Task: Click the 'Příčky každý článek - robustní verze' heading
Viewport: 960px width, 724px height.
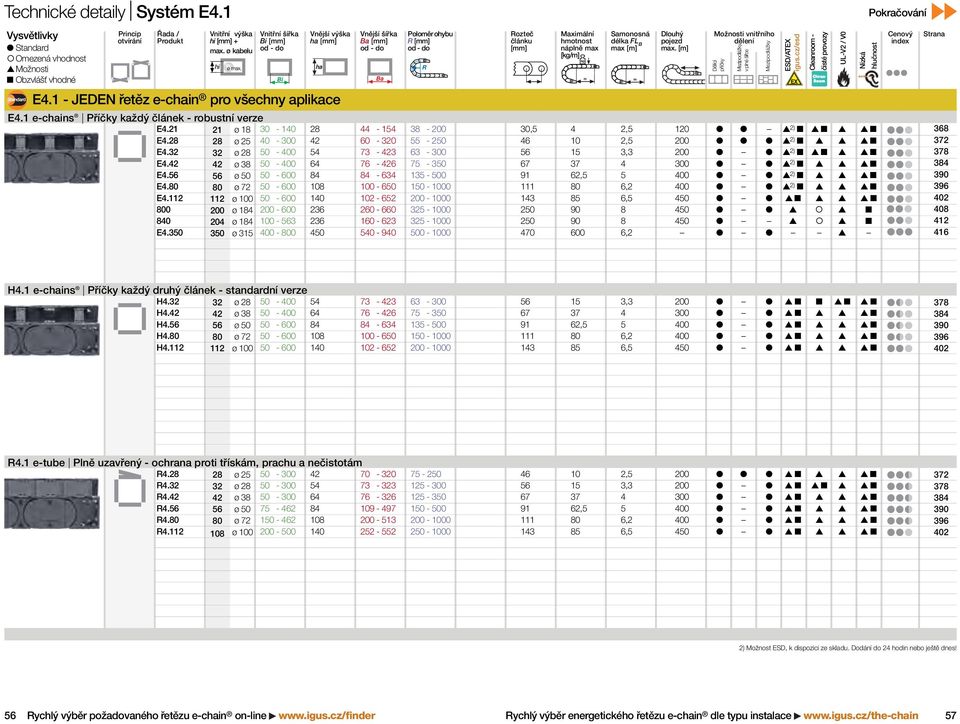Action: click(x=175, y=118)
